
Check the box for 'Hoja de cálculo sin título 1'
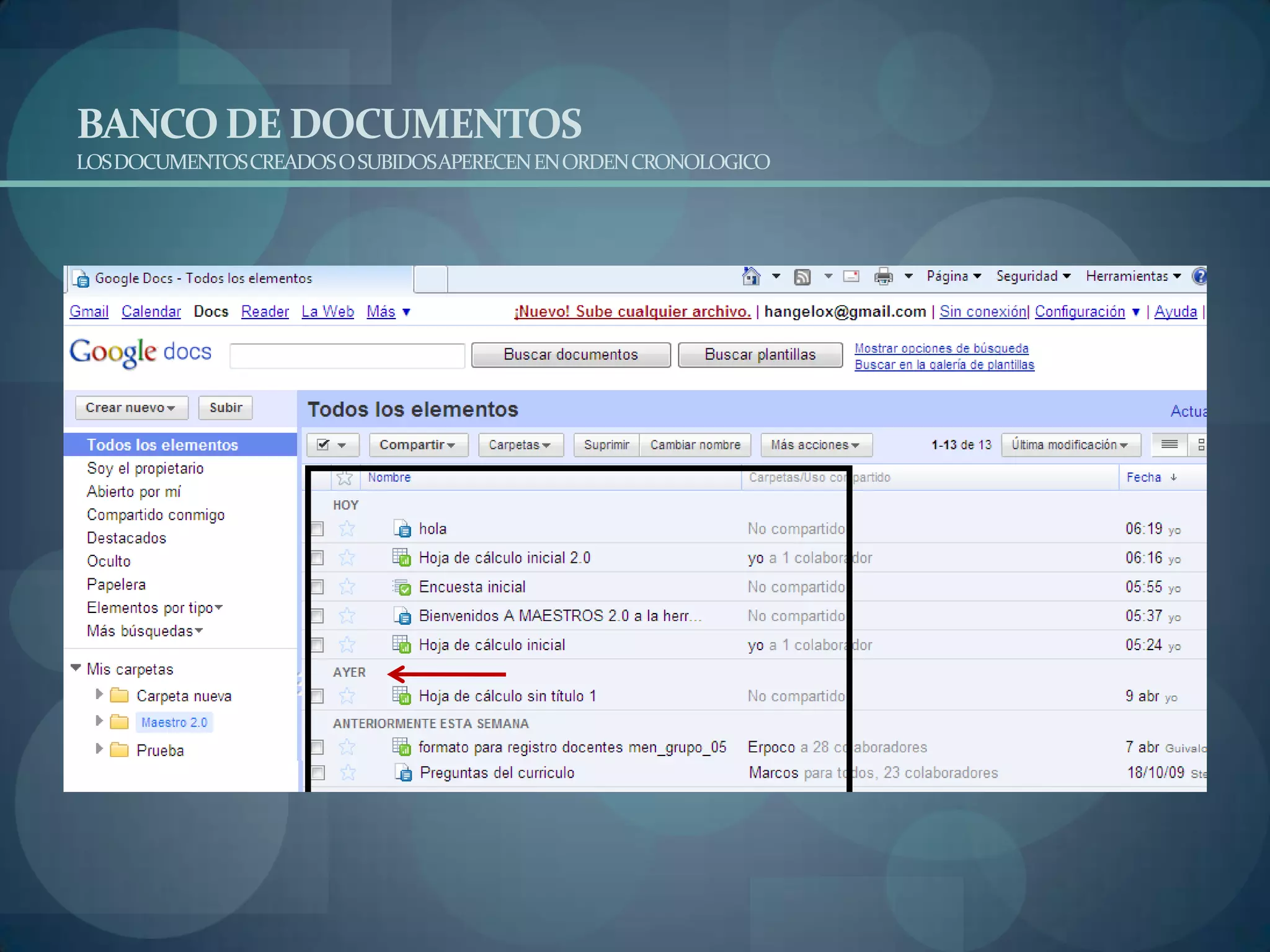point(317,696)
